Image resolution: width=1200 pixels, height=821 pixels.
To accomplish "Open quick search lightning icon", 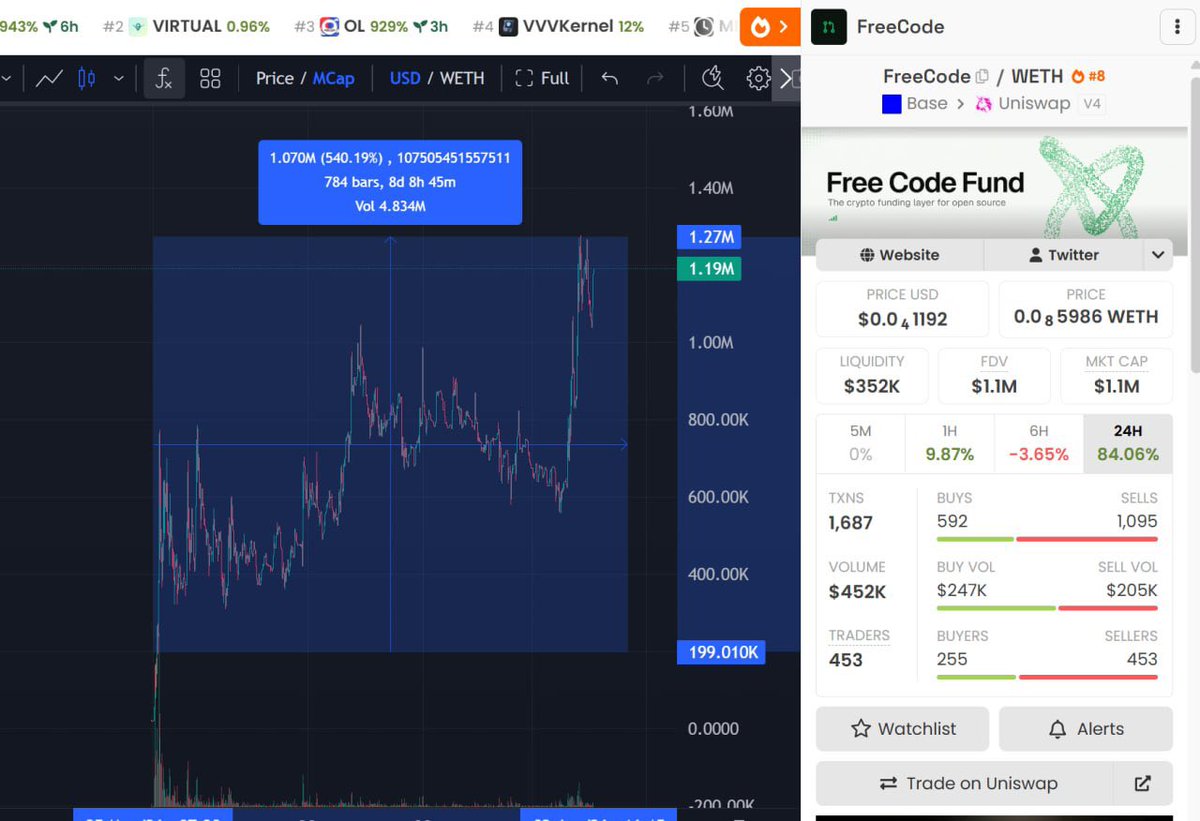I will [713, 78].
